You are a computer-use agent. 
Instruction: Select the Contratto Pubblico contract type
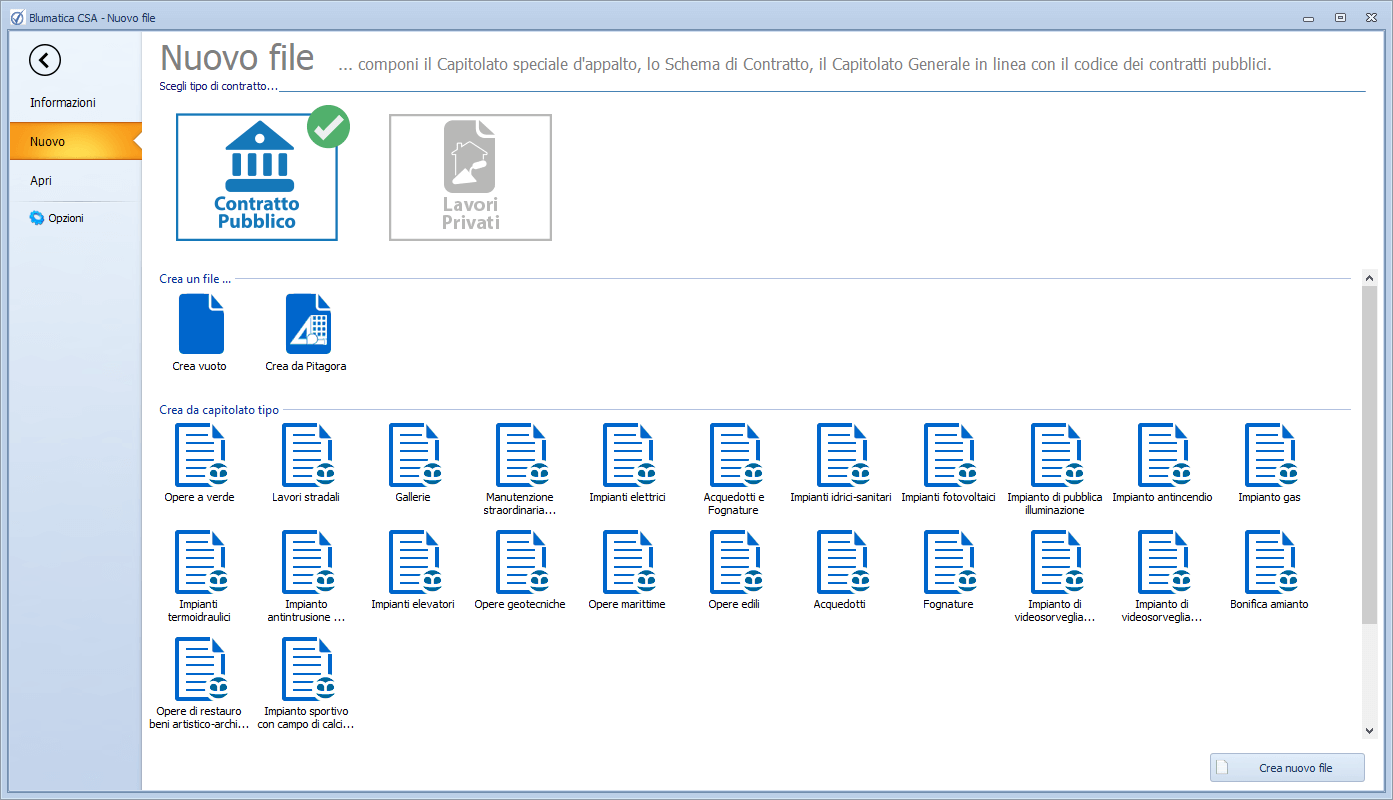point(257,178)
